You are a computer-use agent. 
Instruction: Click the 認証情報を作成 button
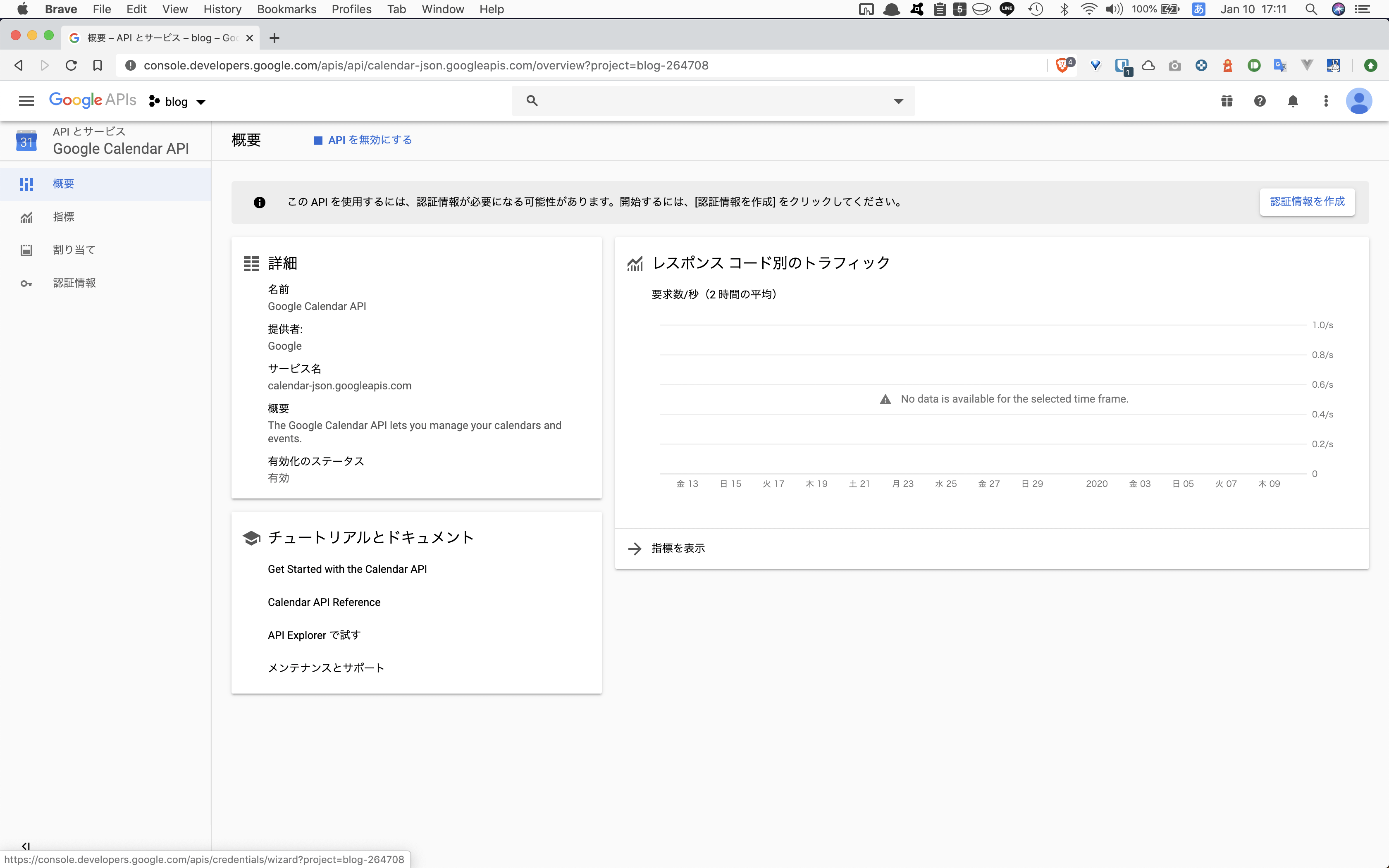pos(1307,202)
